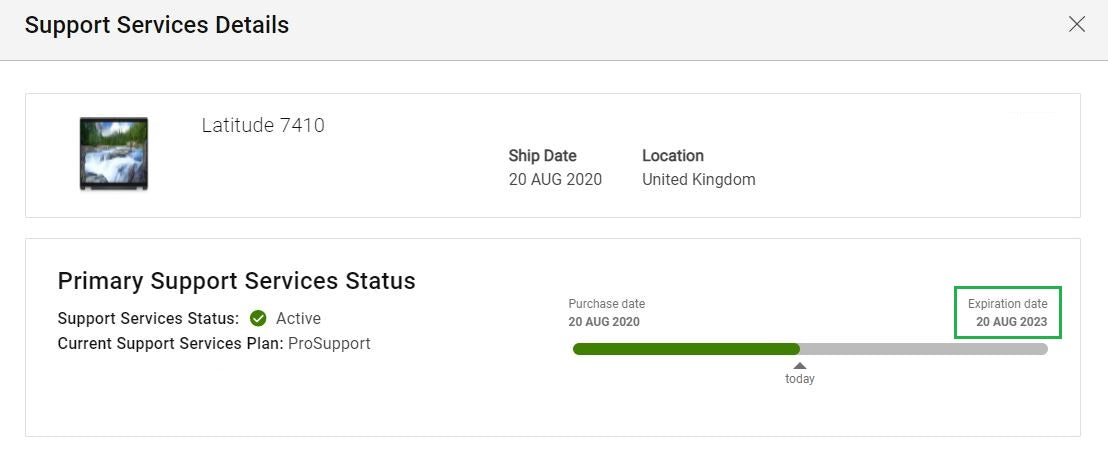Close the Support Services Details dialog
The height and width of the screenshot is (455, 1108).
click(1076, 25)
